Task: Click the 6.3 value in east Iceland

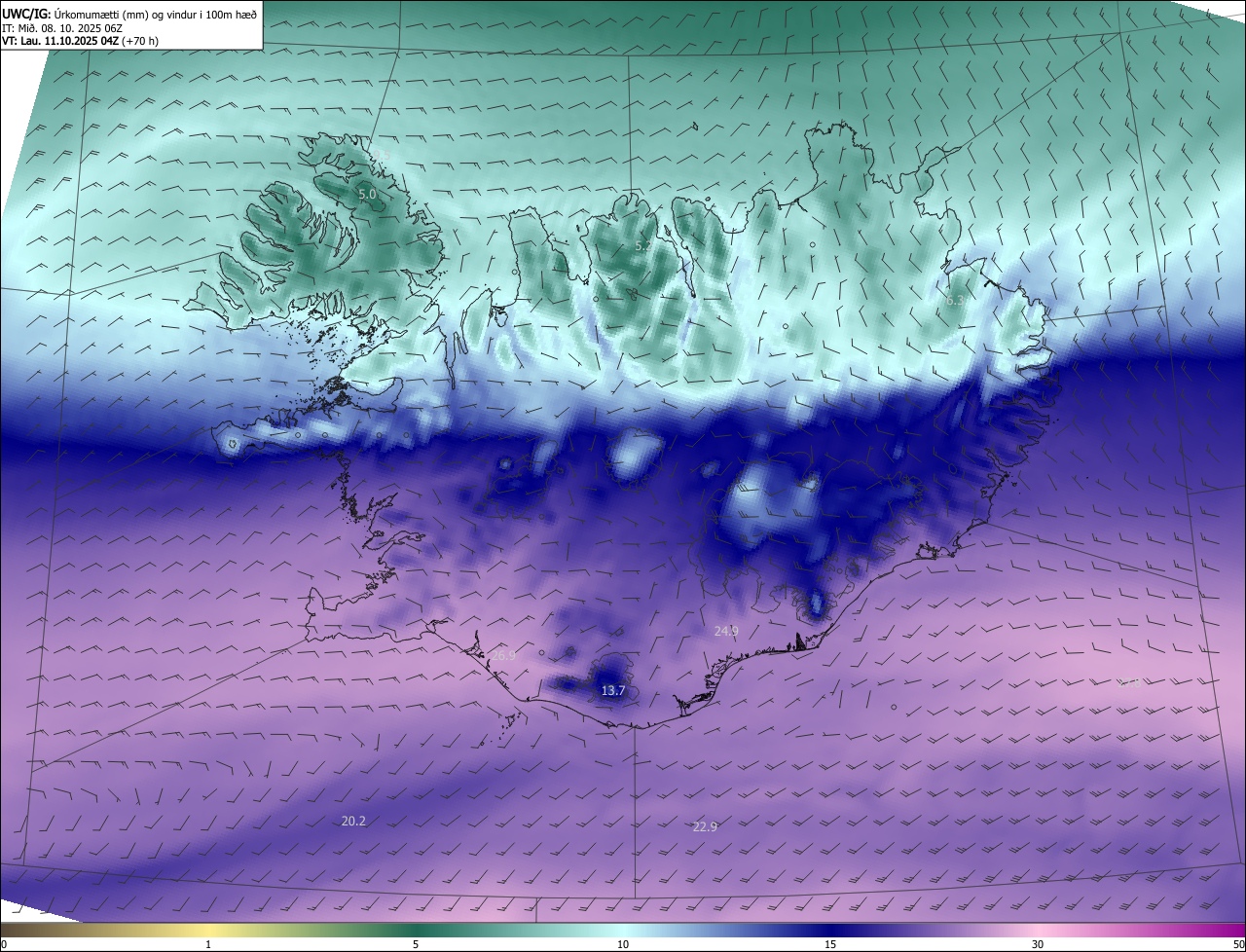Action: (x=955, y=301)
